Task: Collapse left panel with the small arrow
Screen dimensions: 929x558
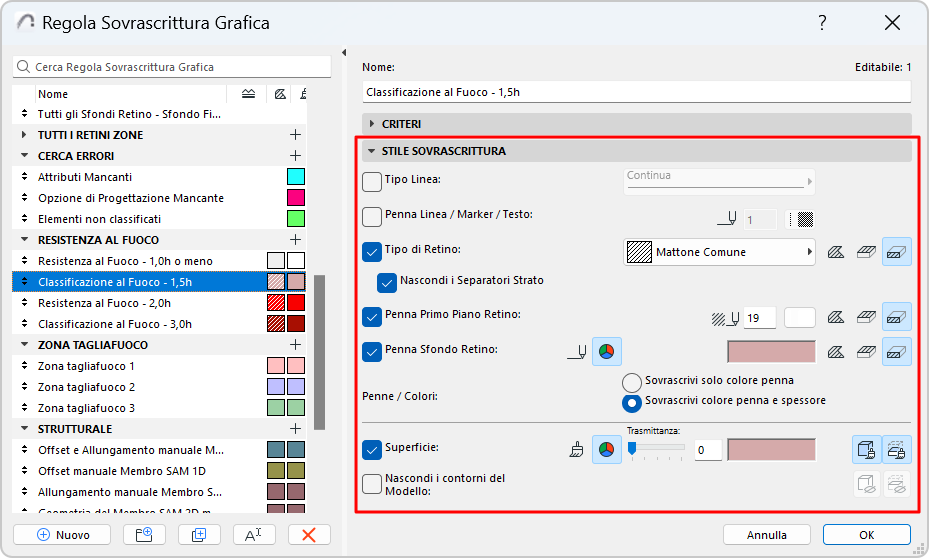Action: pyautogui.click(x=344, y=53)
